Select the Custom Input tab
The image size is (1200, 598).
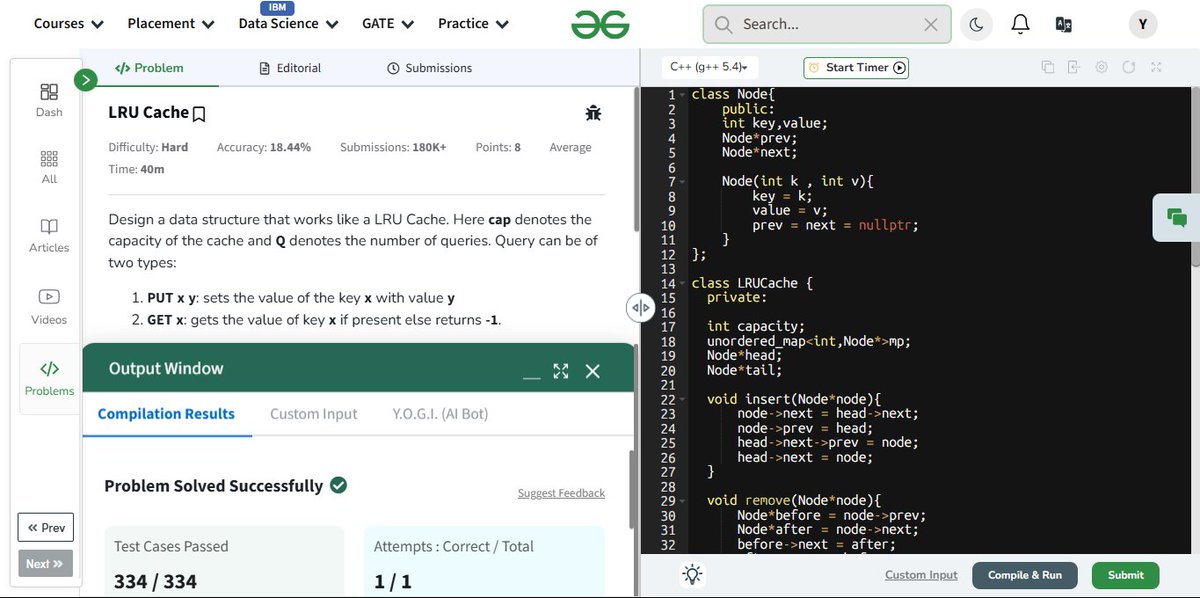pos(313,414)
